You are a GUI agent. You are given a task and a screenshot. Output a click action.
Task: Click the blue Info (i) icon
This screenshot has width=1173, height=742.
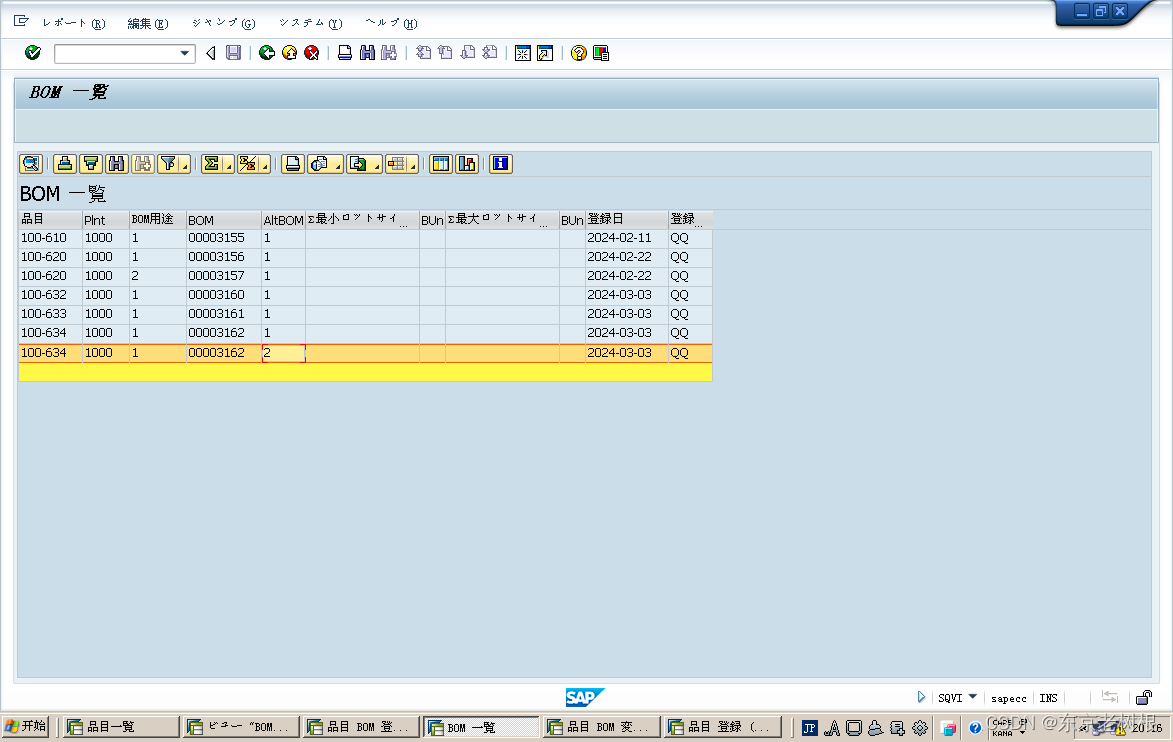(x=500, y=163)
